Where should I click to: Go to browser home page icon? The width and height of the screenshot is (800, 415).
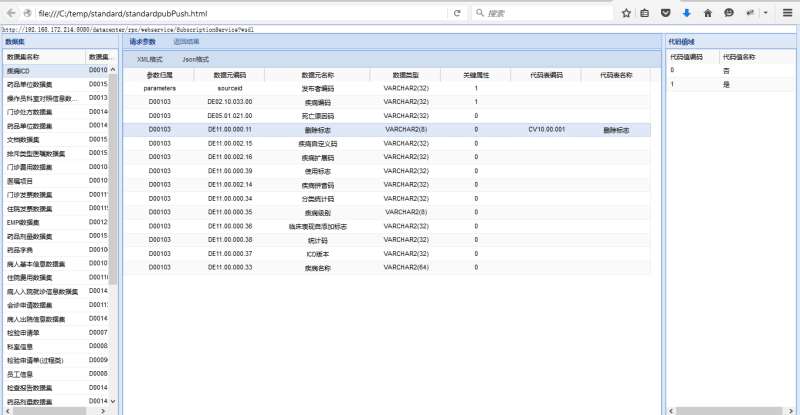click(x=708, y=14)
